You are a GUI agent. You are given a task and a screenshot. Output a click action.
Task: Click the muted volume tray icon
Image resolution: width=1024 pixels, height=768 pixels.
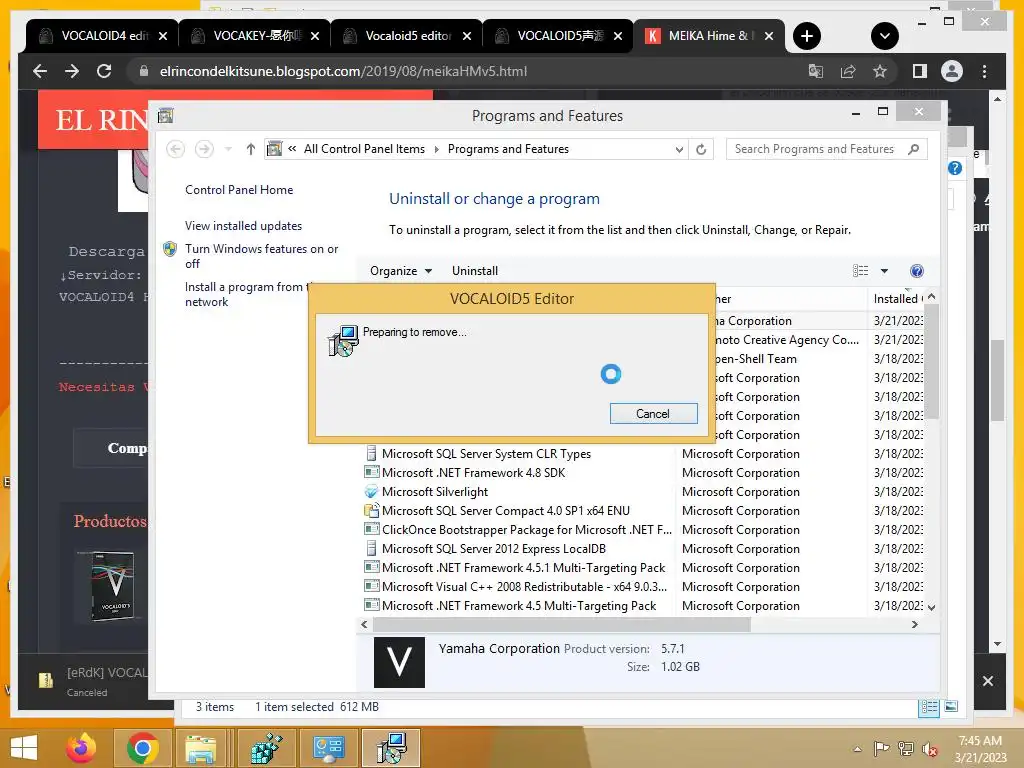pos(930,749)
